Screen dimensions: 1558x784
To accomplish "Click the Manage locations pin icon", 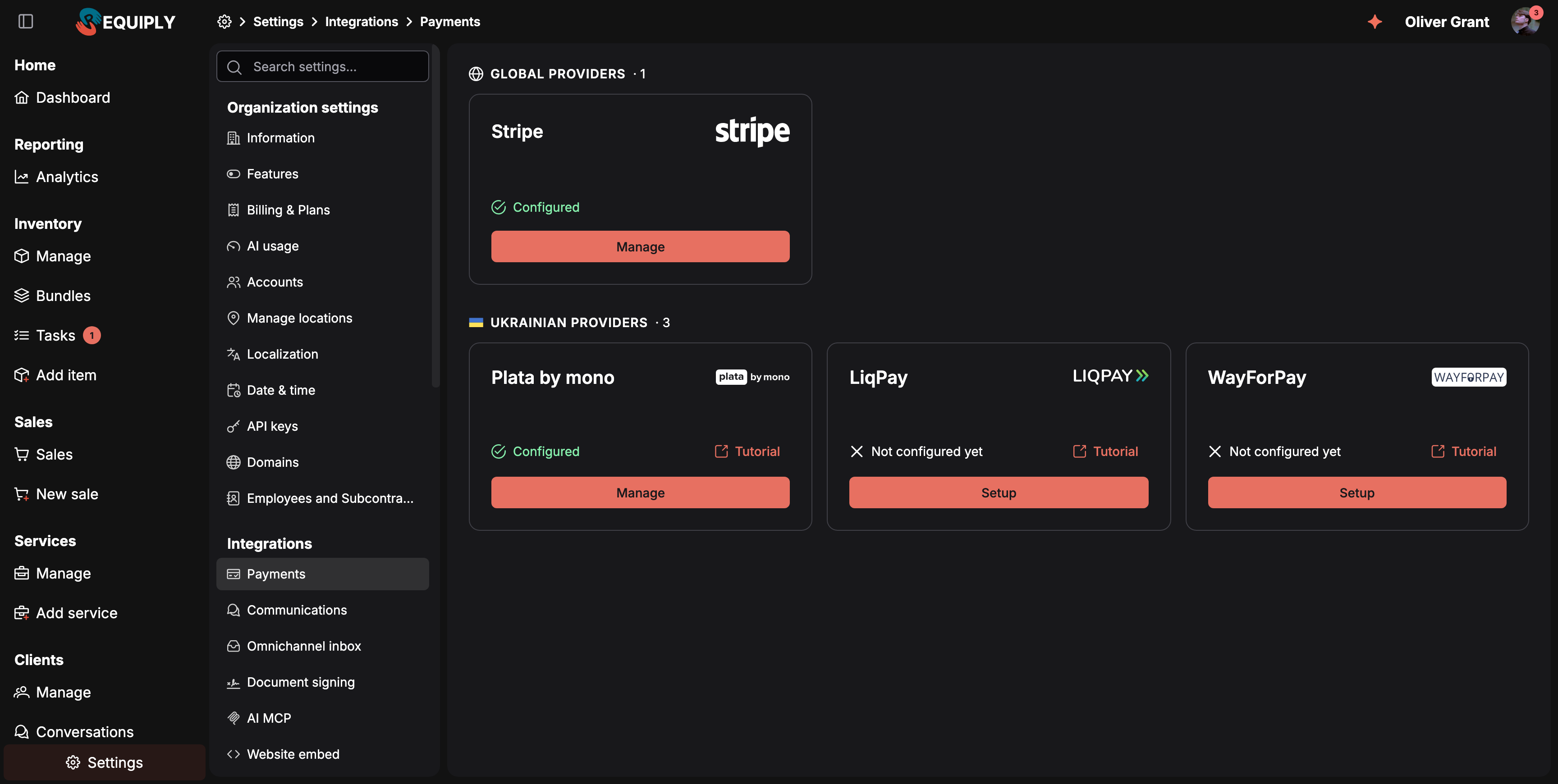I will [x=234, y=318].
